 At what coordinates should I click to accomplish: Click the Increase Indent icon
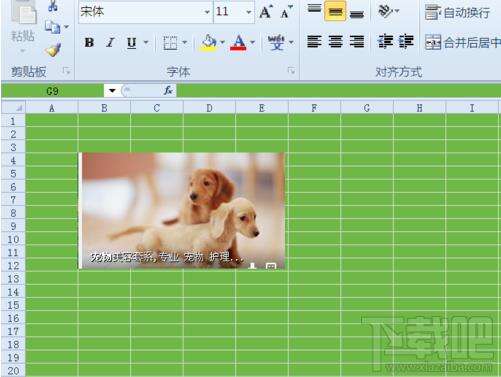click(x=406, y=42)
